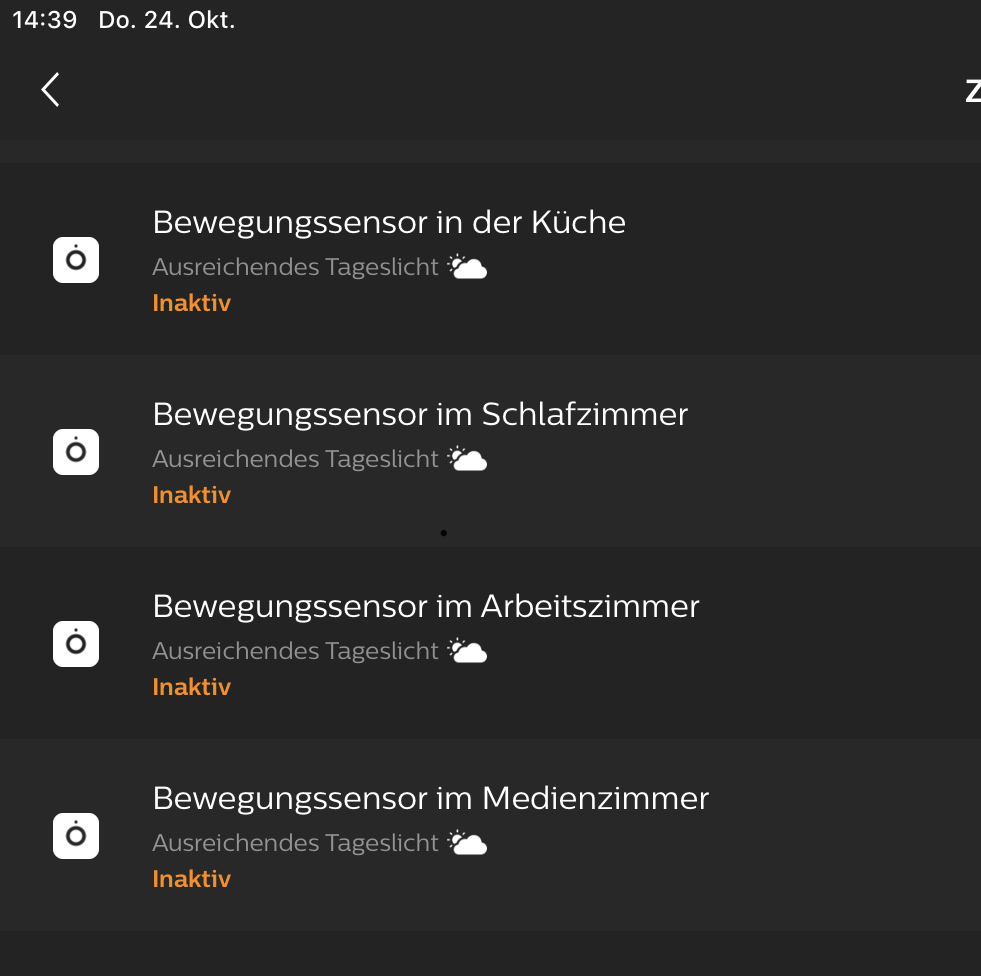981x976 pixels.
Task: Tap the back arrow in the header
Action: 50,89
